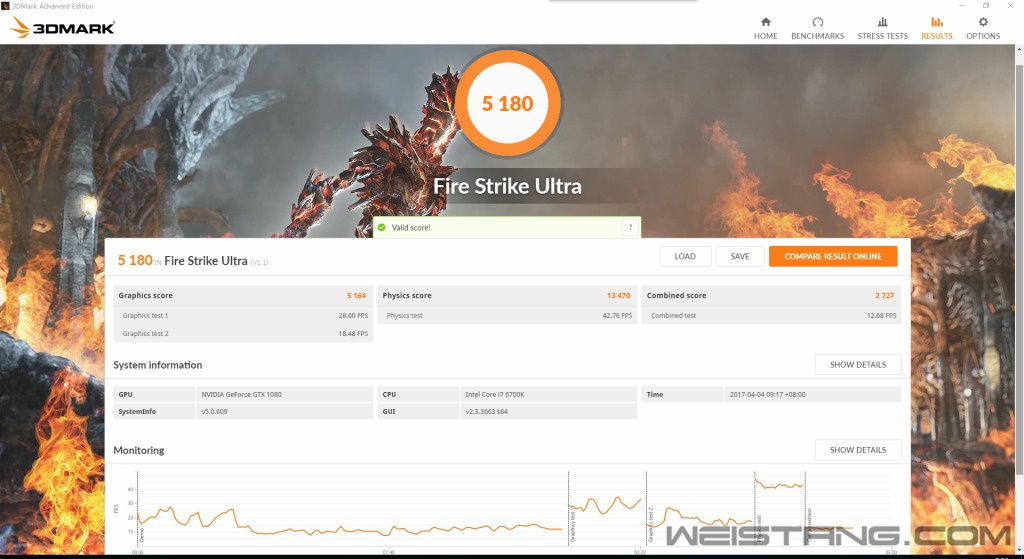
Task: Click the Monitoring heading
Action: pos(138,451)
